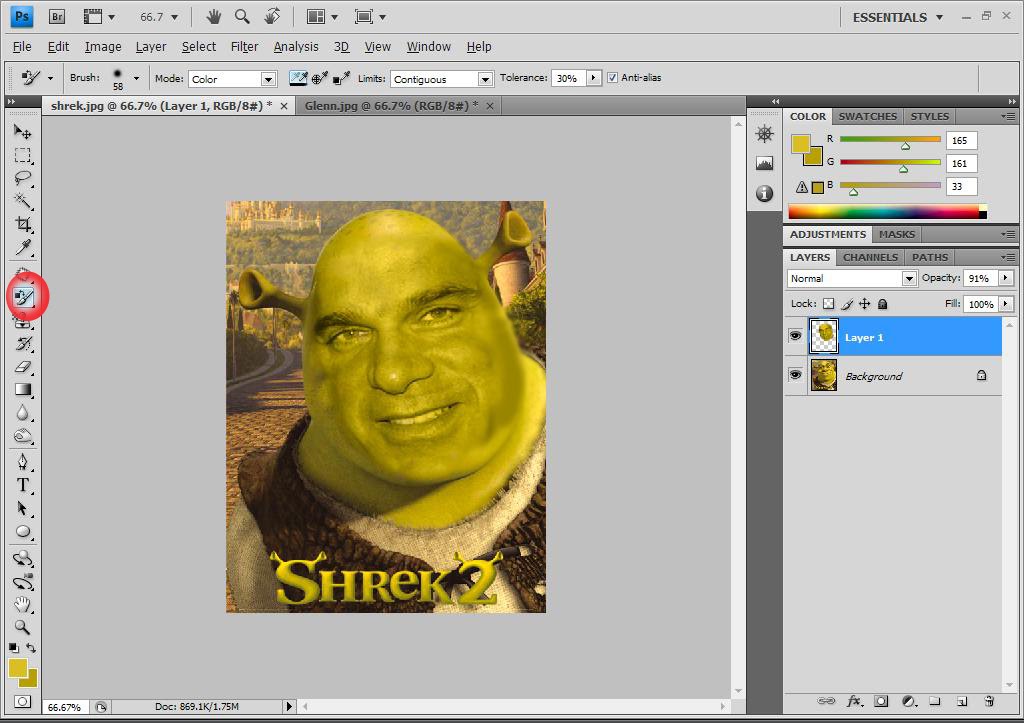
Task: Click the foreground color swatch in toolbox
Action: [x=18, y=668]
